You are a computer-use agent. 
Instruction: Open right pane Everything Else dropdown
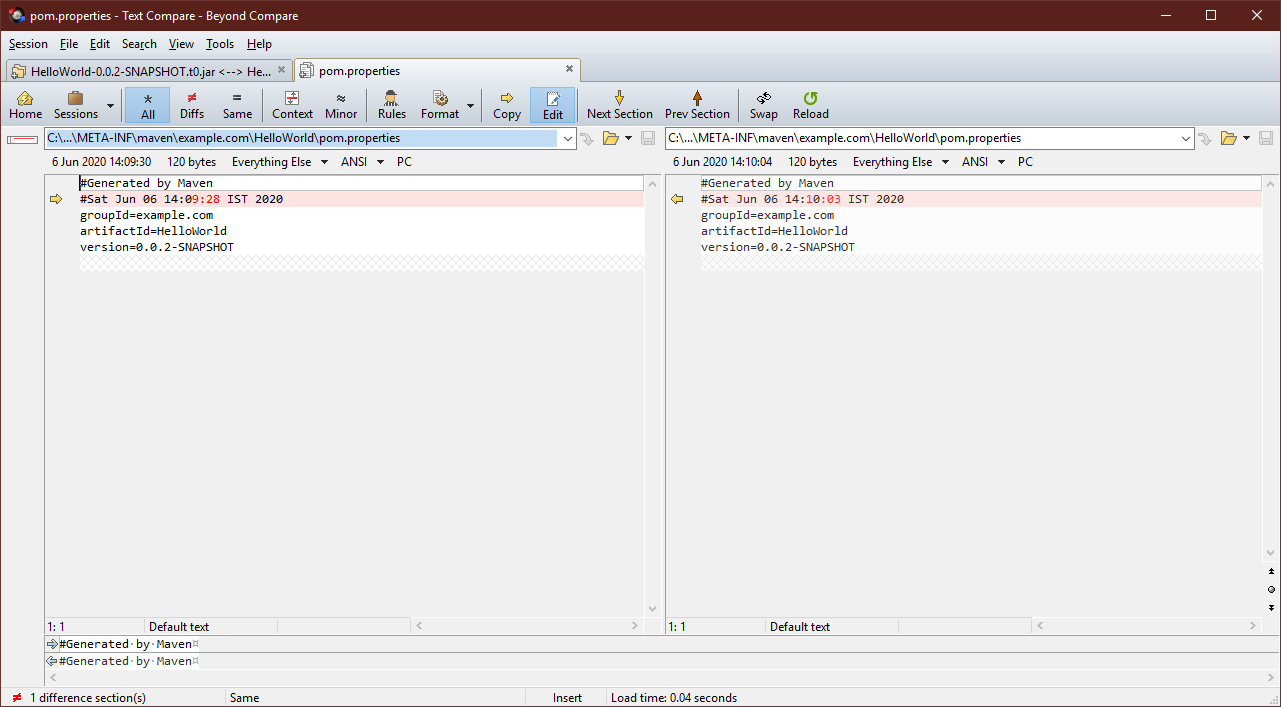pyautogui.click(x=900, y=162)
